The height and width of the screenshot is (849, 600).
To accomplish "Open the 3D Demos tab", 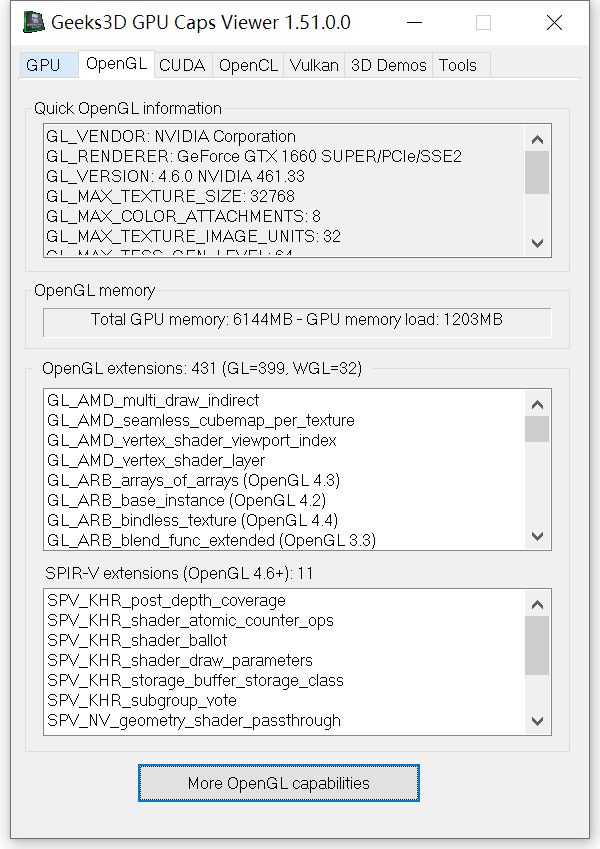I will [388, 65].
